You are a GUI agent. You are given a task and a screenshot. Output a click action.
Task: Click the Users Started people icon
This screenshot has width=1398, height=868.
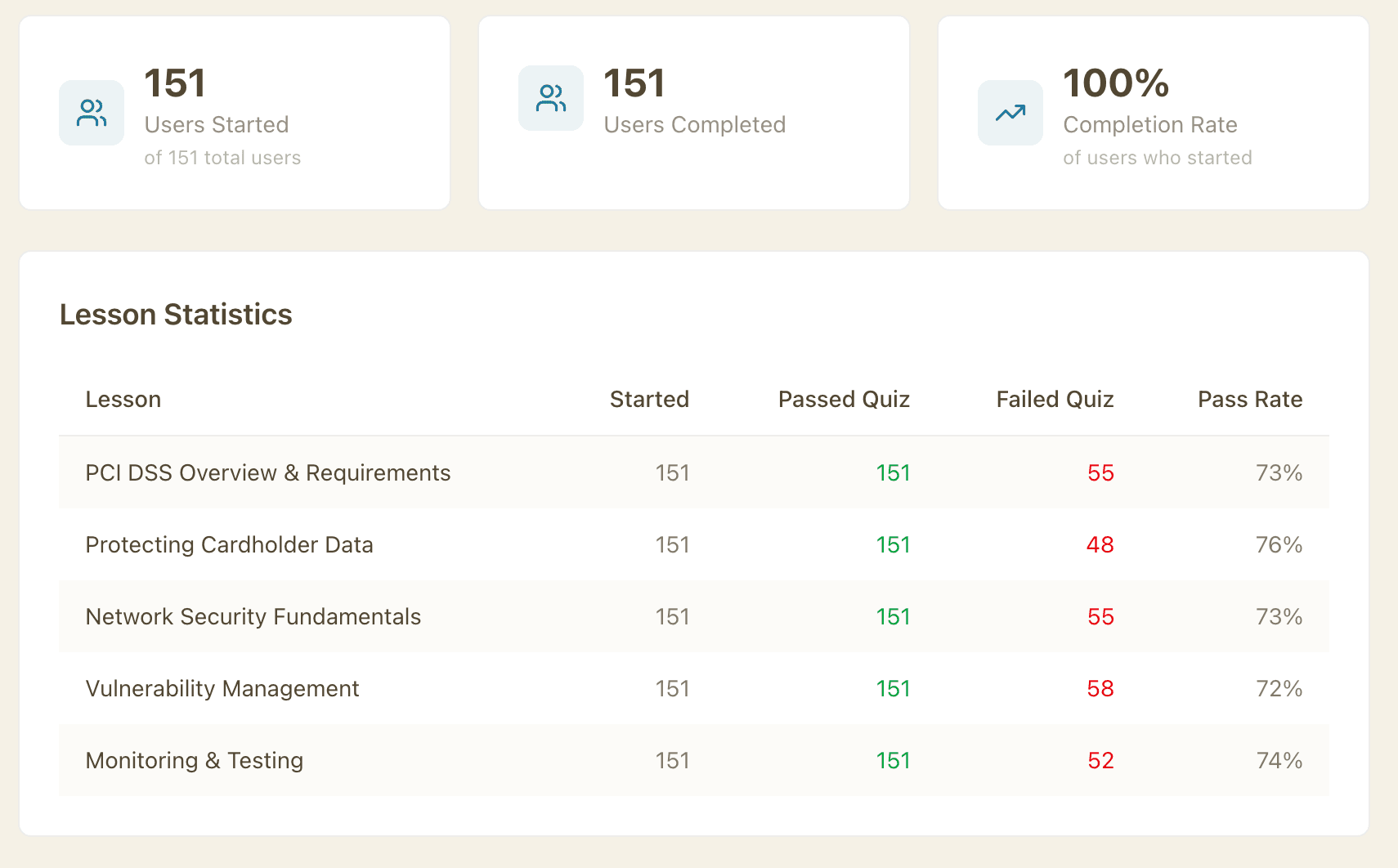pos(92,113)
